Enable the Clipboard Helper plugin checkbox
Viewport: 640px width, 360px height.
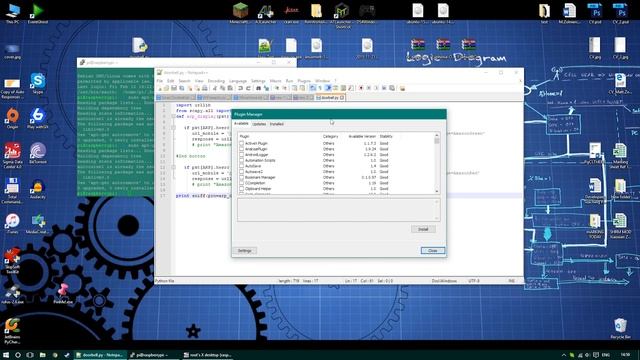coord(242,189)
